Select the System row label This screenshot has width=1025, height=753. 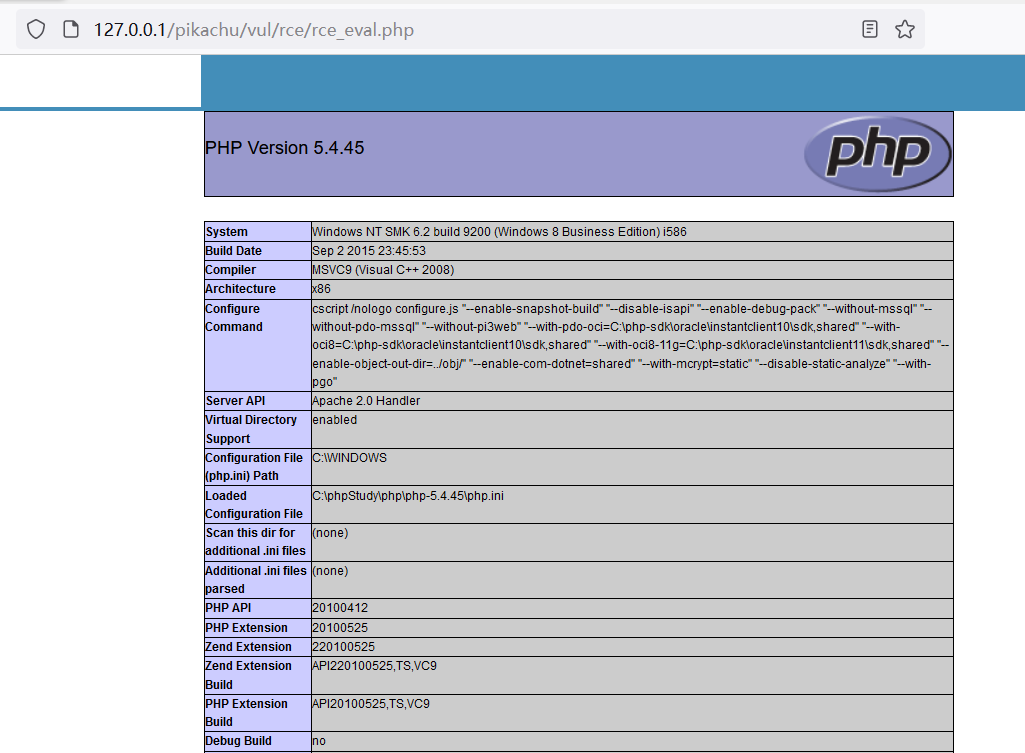pyautogui.click(x=226, y=231)
